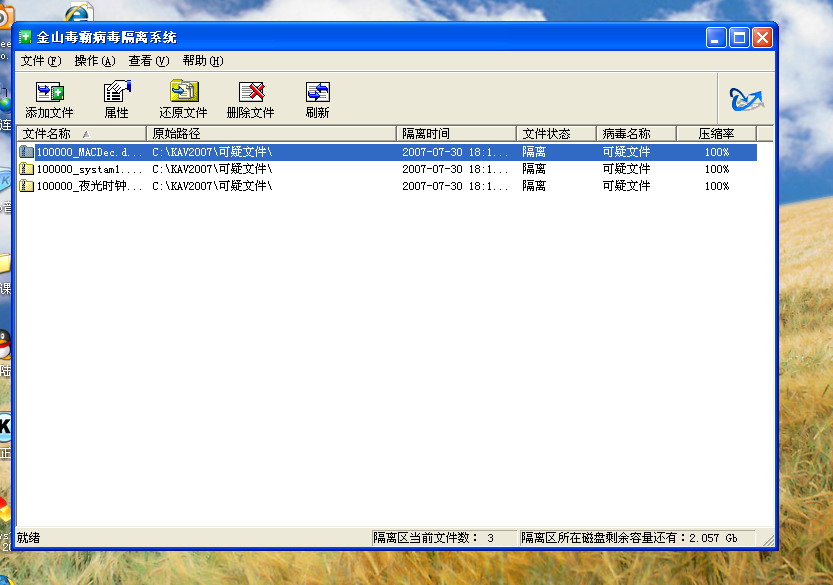Select file name 100000_systam1....

click(x=89, y=169)
